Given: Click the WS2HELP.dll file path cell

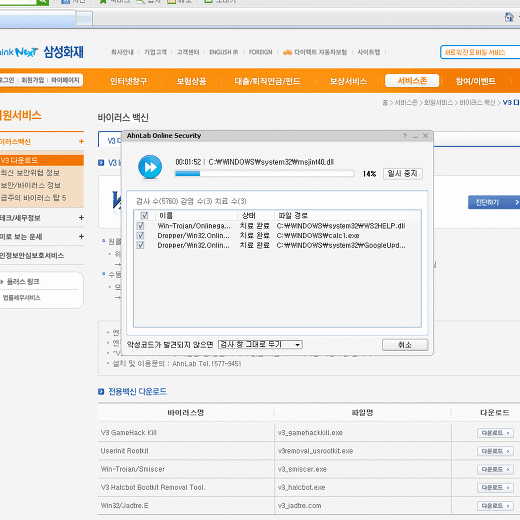Looking at the screenshot, I should (341, 226).
